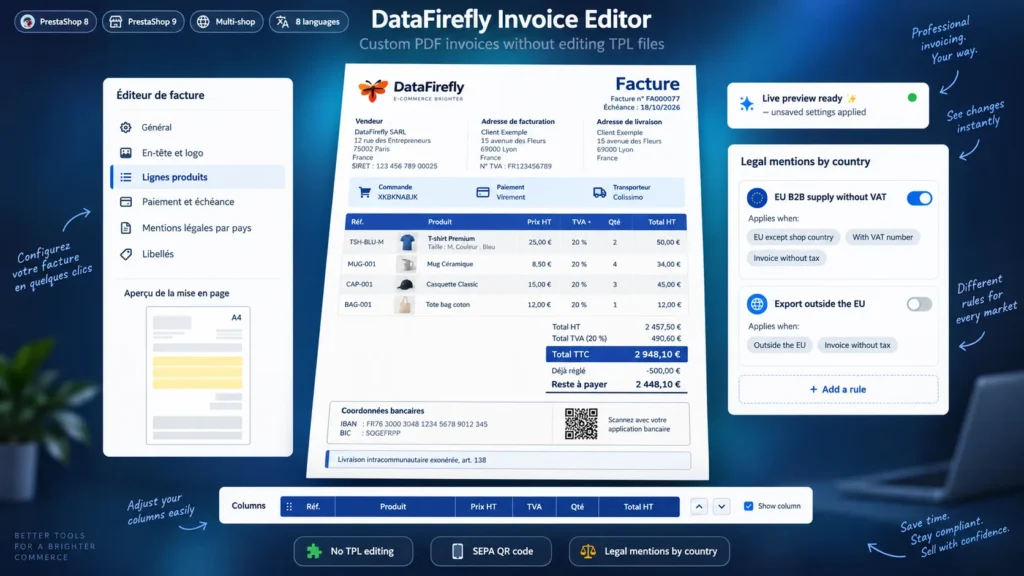Click the EU except shop country tag
Viewport: 1024px width, 576px height.
tap(793, 237)
